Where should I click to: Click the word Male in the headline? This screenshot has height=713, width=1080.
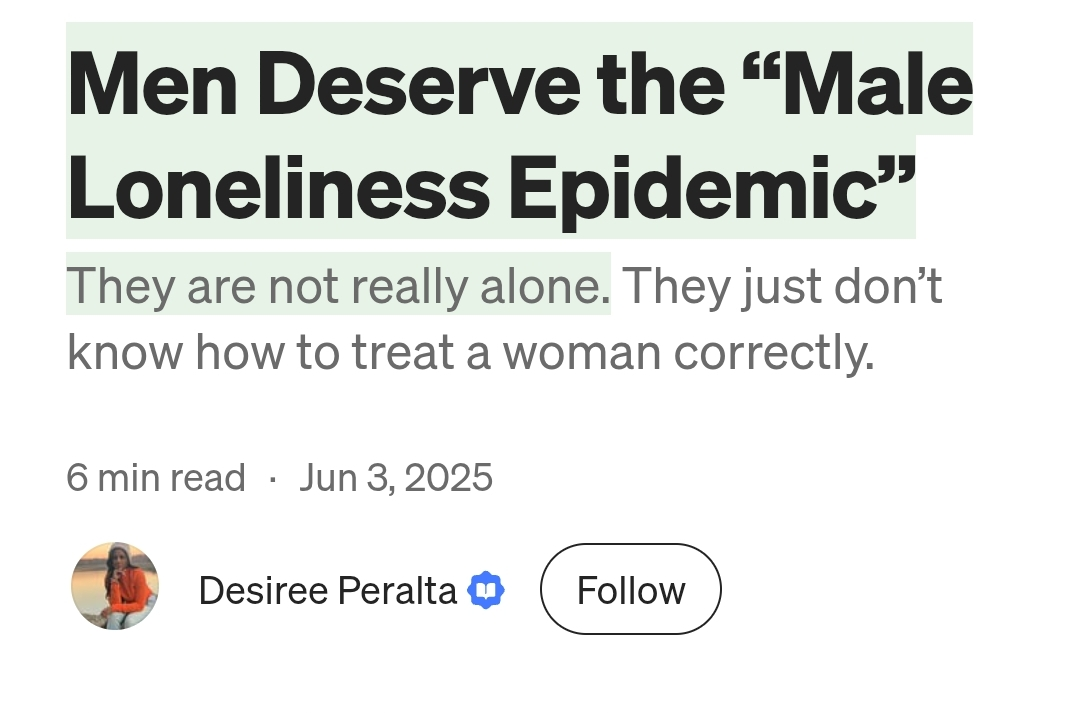pos(878,85)
